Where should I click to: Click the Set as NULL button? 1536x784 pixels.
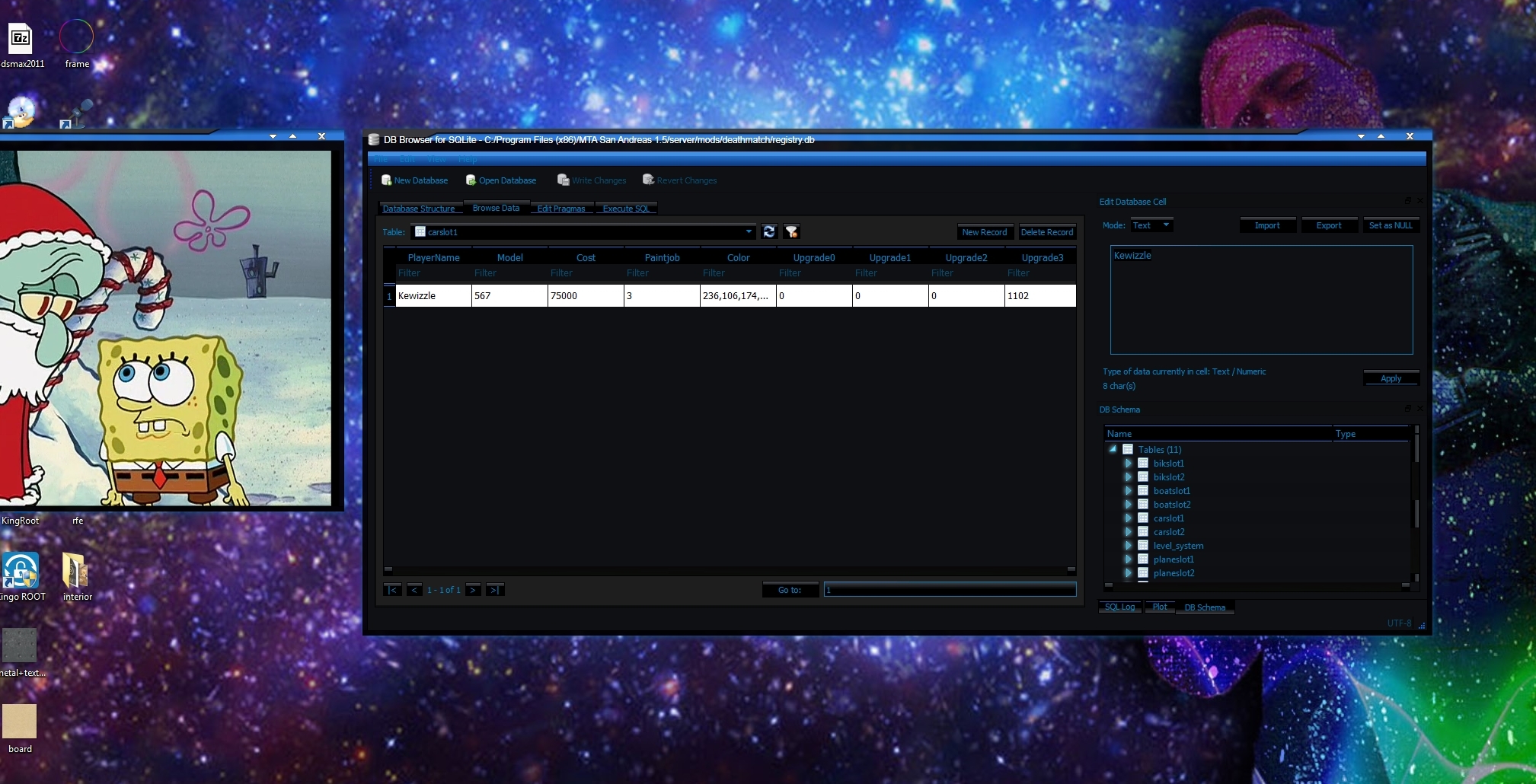click(x=1391, y=225)
